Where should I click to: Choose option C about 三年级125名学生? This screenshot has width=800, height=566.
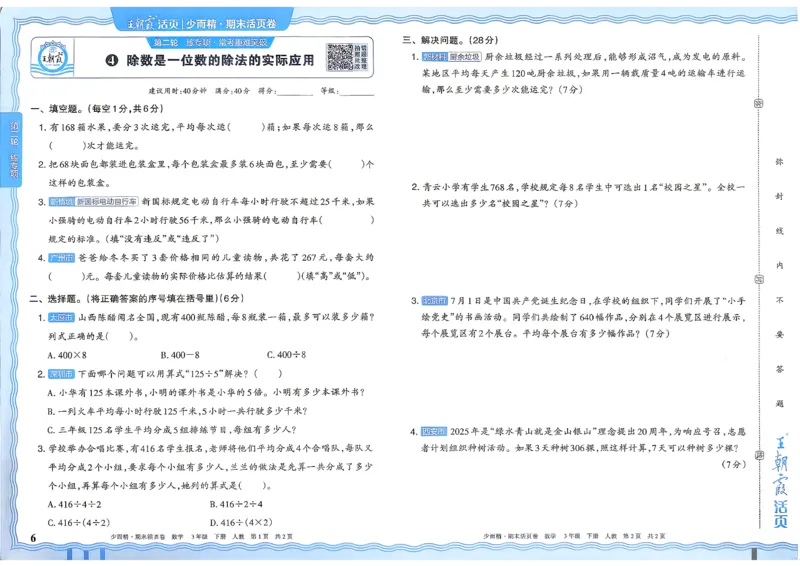click(x=172, y=430)
